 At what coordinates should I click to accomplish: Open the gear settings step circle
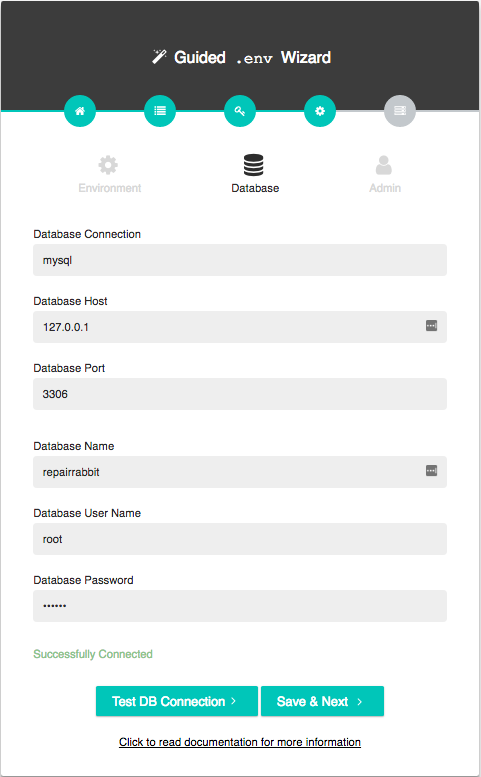click(x=320, y=111)
